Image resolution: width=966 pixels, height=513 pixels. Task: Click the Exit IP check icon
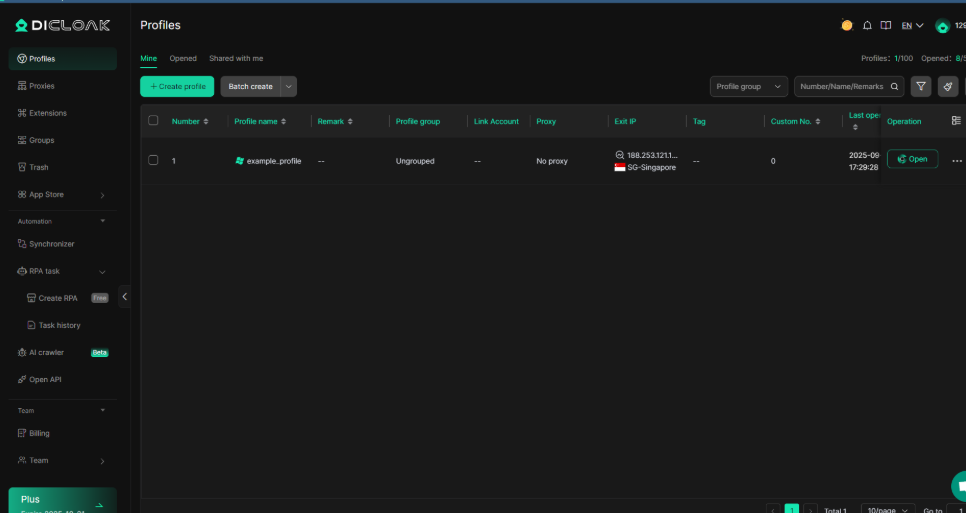coord(620,155)
